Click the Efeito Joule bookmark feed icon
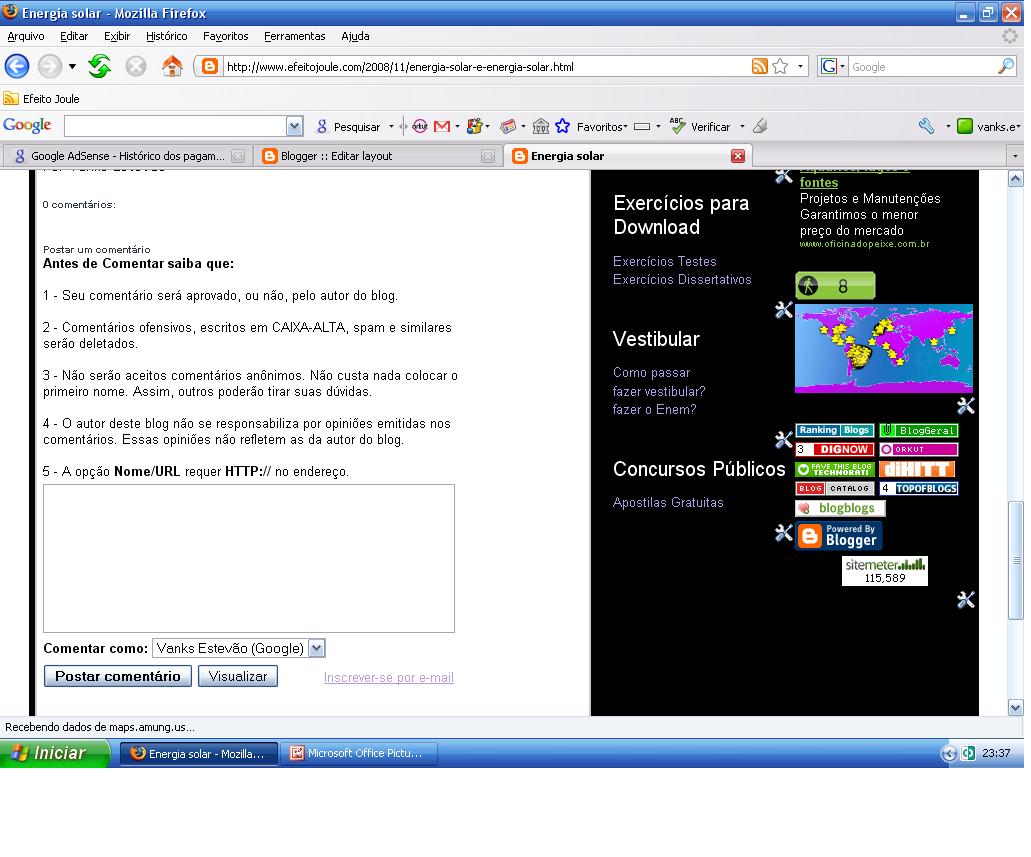The image size is (1031, 857). click(11, 99)
